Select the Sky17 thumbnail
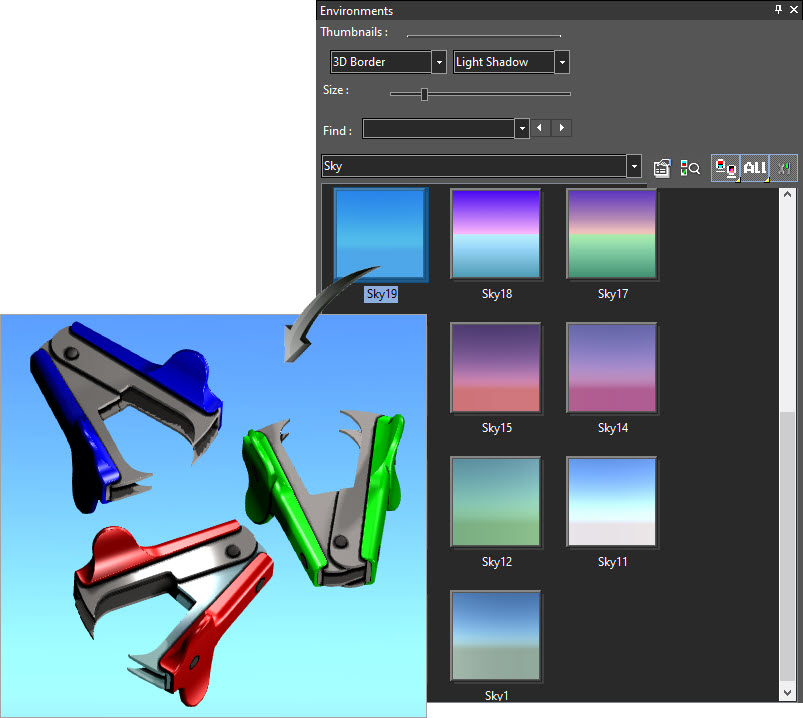This screenshot has height=718, width=803. pyautogui.click(x=612, y=235)
